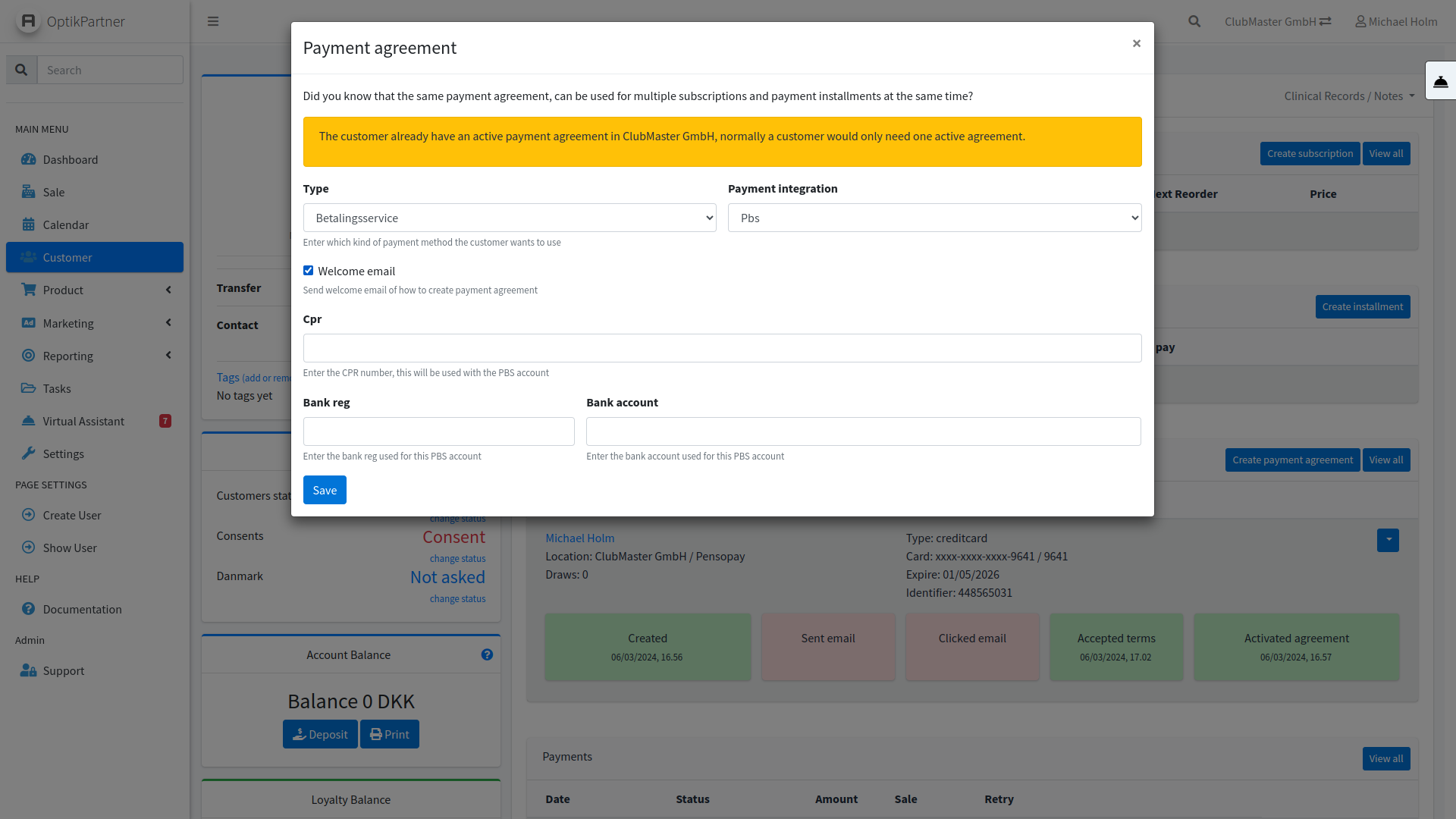Open the Type dropdown showing Betalingsservice

pyautogui.click(x=509, y=218)
